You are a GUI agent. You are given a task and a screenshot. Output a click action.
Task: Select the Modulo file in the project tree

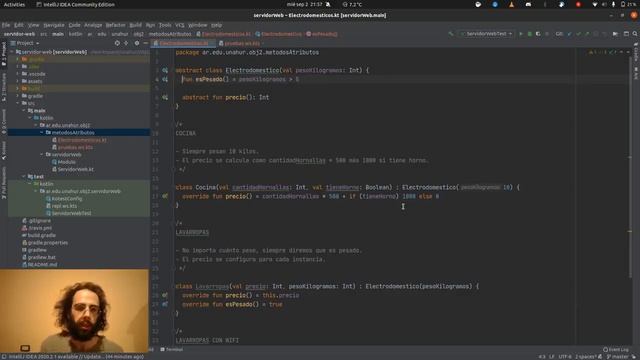[66, 162]
